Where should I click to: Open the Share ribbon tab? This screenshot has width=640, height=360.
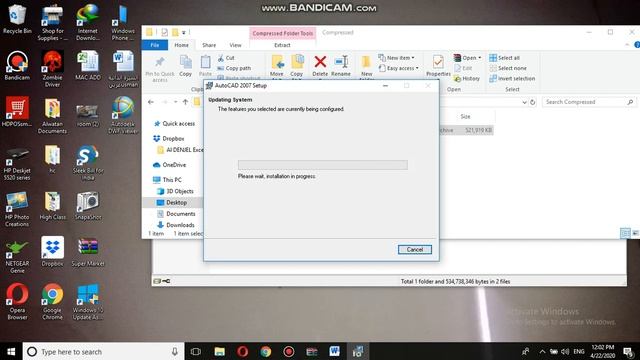[x=209, y=45]
